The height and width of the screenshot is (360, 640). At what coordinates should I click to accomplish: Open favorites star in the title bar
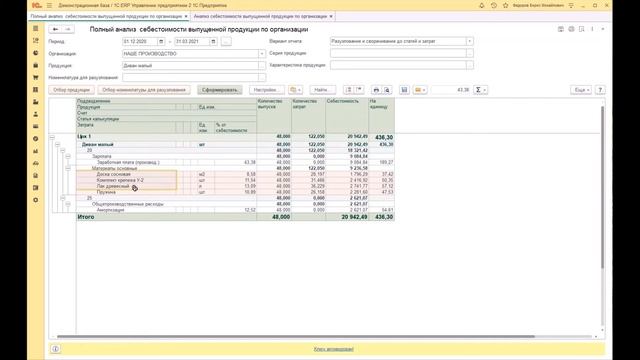(506, 5)
